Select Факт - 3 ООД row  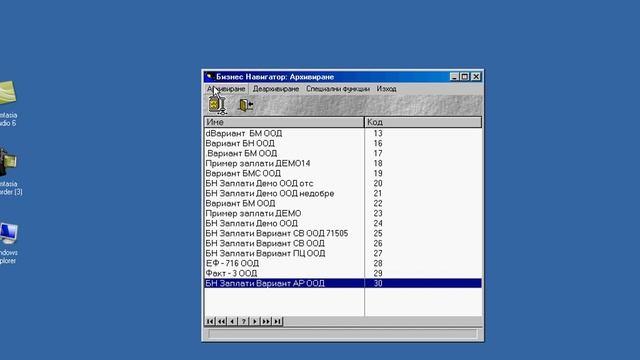tap(343, 273)
